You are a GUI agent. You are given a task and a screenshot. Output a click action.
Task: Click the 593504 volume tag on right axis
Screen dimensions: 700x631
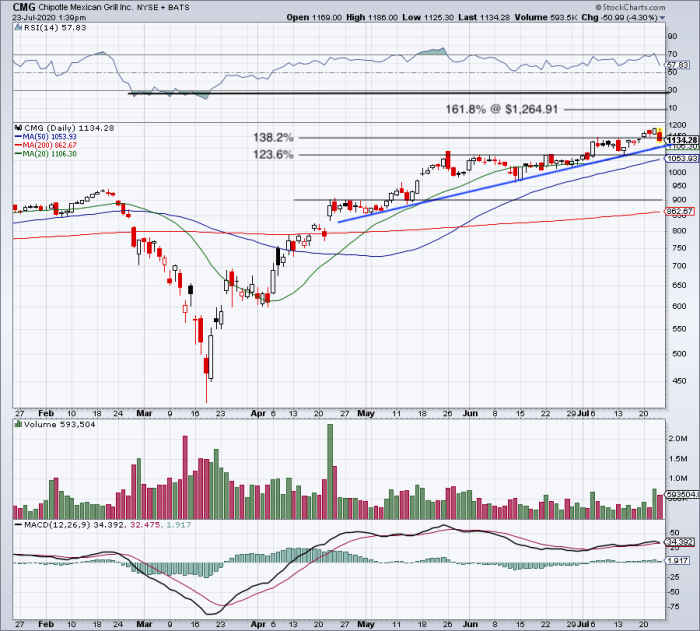682,494
